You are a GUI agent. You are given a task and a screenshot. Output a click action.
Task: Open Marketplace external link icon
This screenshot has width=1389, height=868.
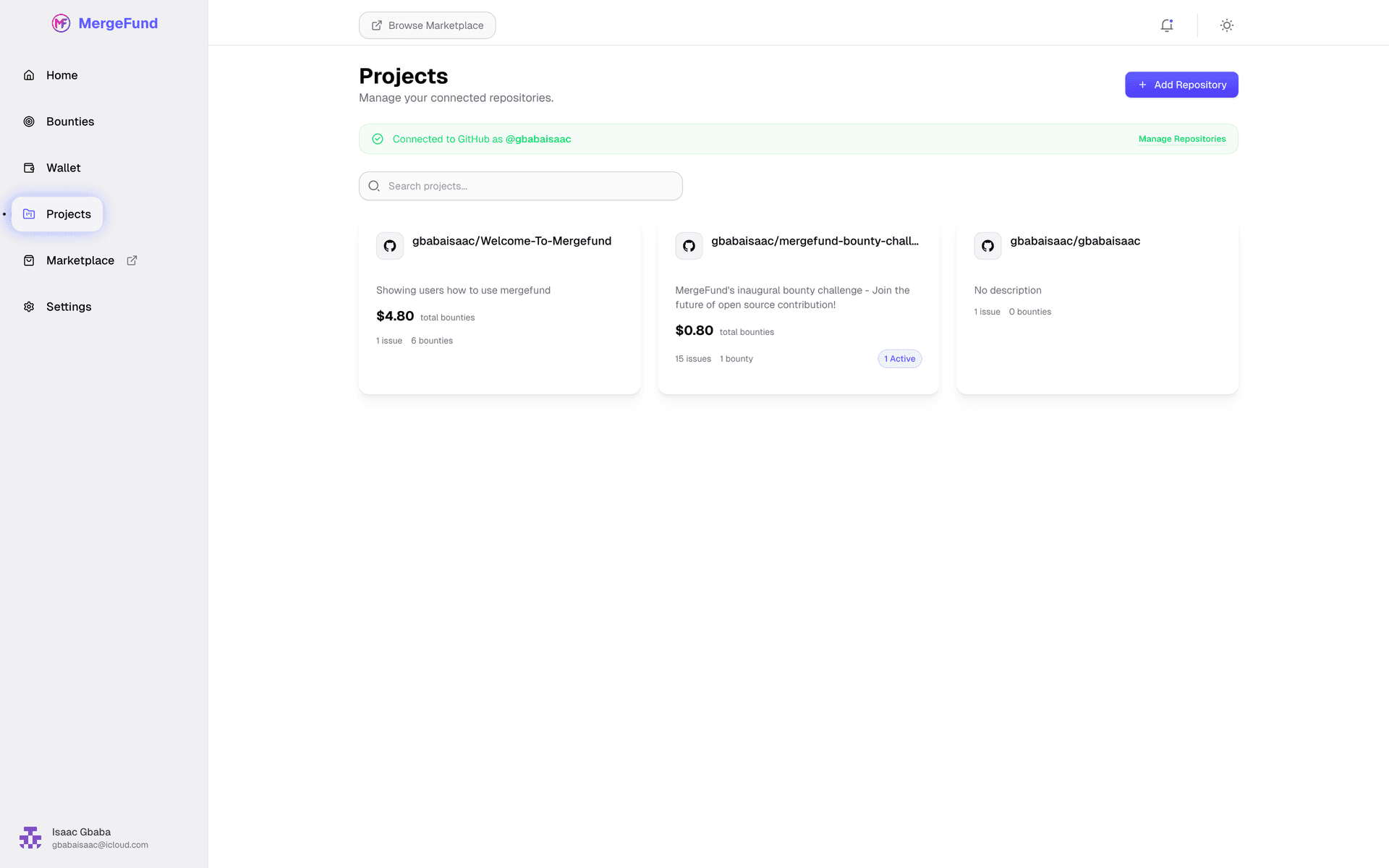coord(132,260)
